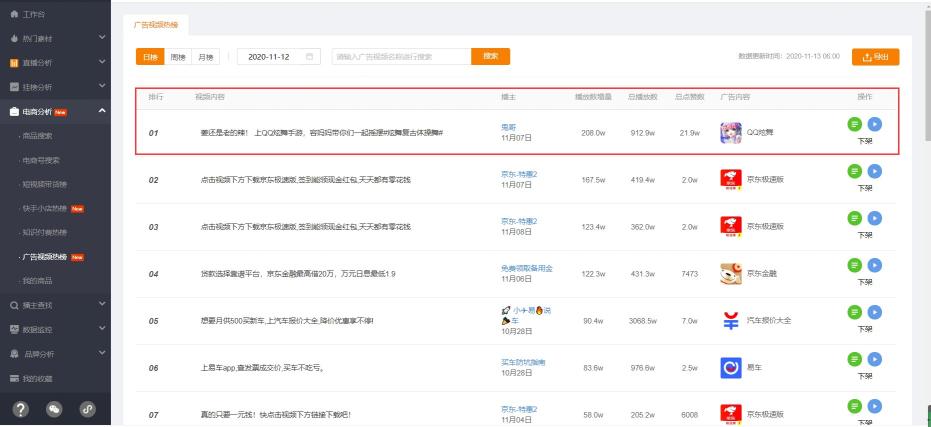Open the green details icon in row 06
Image resolution: width=931 pixels, height=427 pixels.
point(854,359)
